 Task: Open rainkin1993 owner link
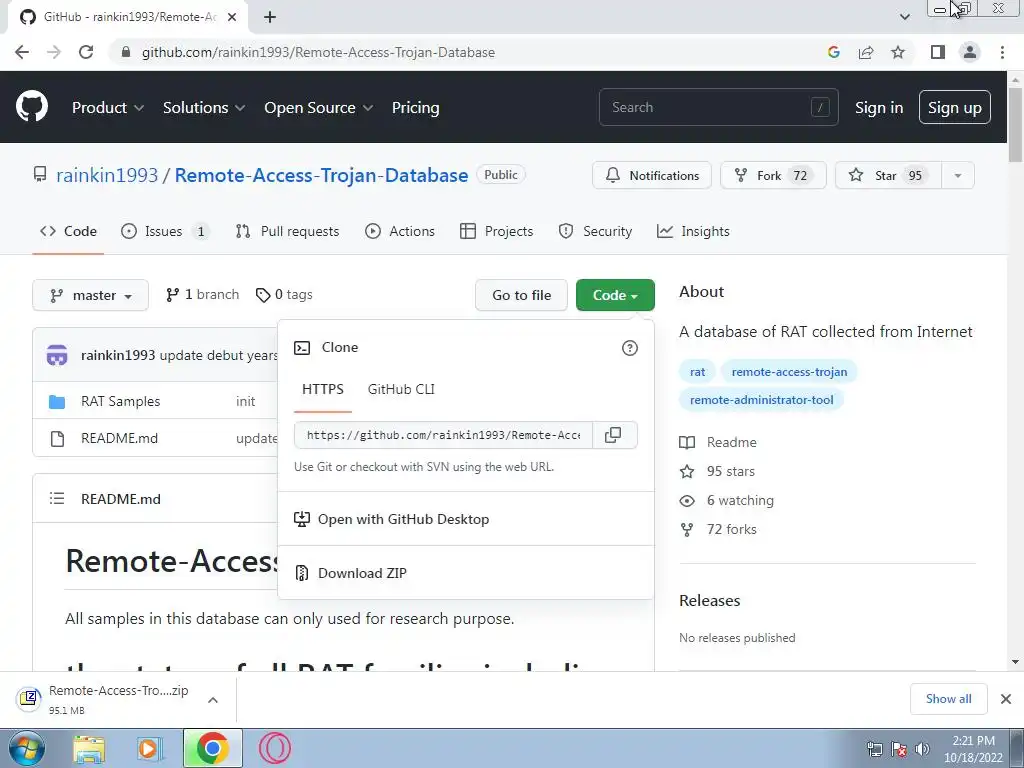[107, 176]
